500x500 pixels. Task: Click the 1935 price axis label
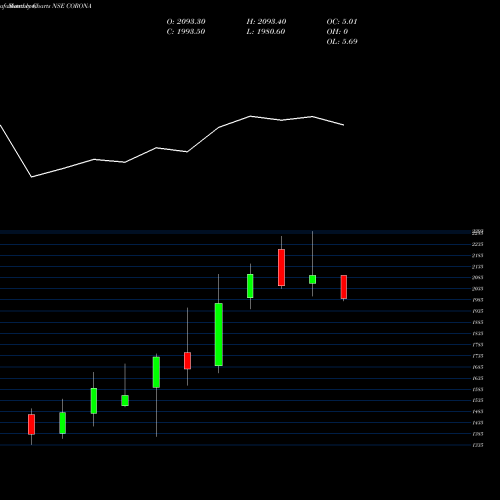pos(477,311)
